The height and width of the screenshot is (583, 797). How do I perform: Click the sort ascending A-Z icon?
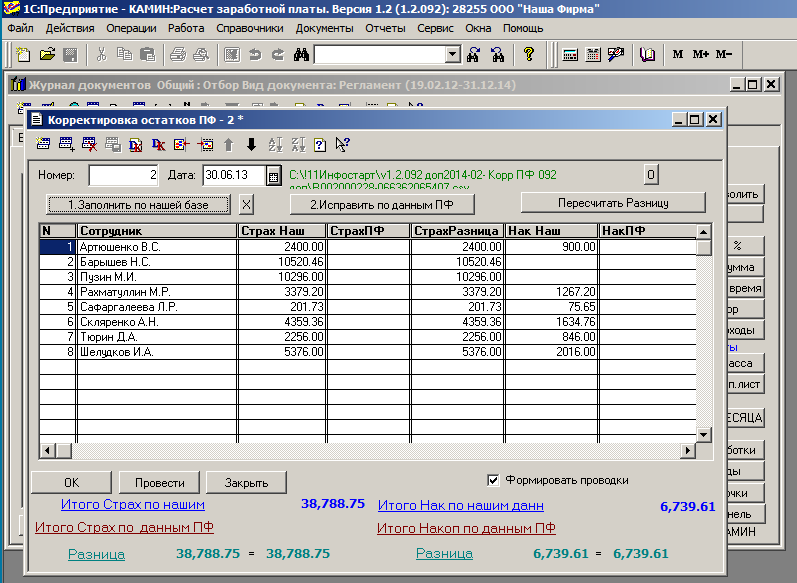click(x=277, y=144)
